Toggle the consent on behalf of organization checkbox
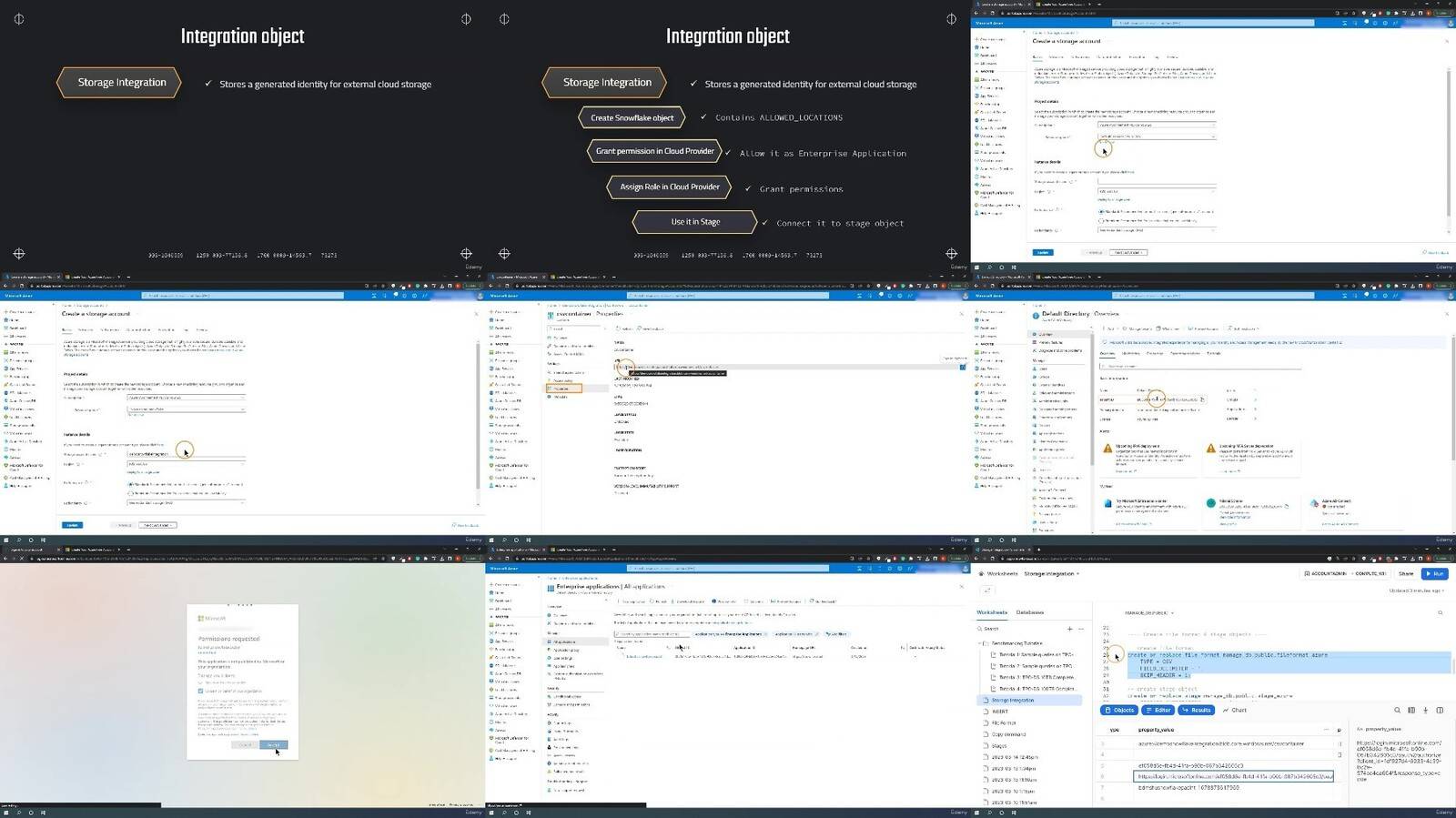This screenshot has height=818, width=1456. click(200, 691)
